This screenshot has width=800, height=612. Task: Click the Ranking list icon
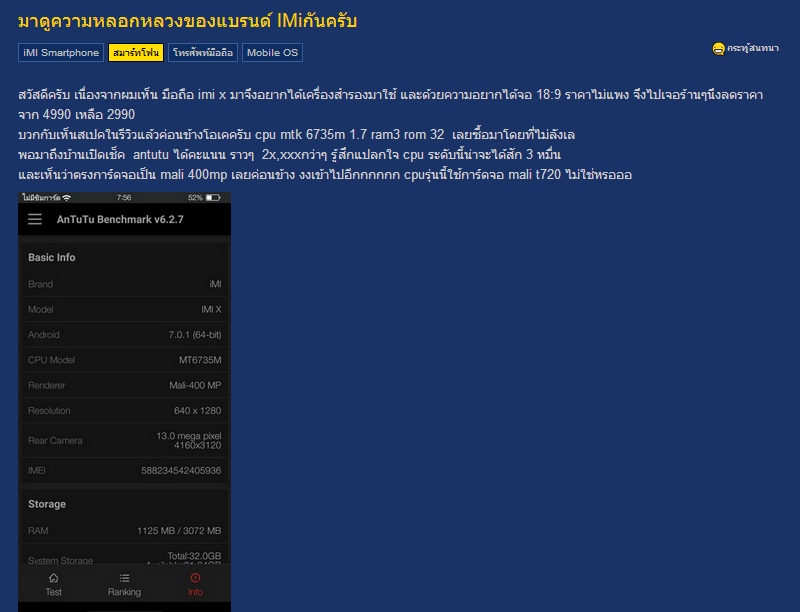(x=124, y=578)
